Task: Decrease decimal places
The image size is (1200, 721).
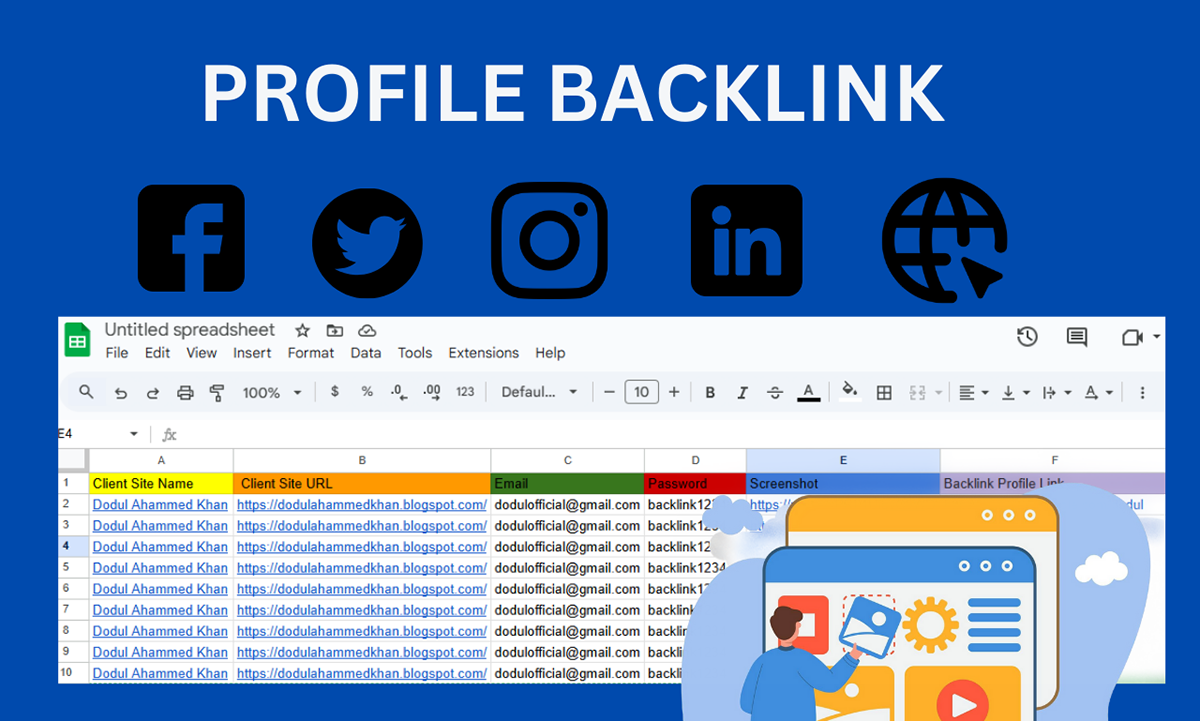Action: point(398,392)
